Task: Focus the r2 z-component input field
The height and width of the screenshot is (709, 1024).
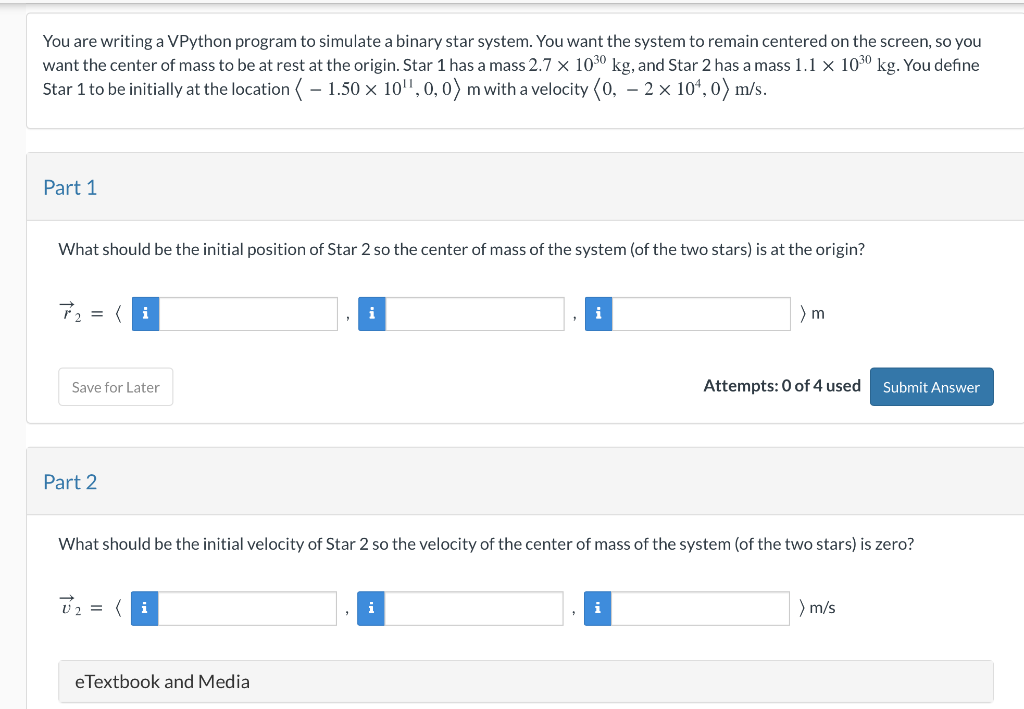Action: (x=701, y=314)
